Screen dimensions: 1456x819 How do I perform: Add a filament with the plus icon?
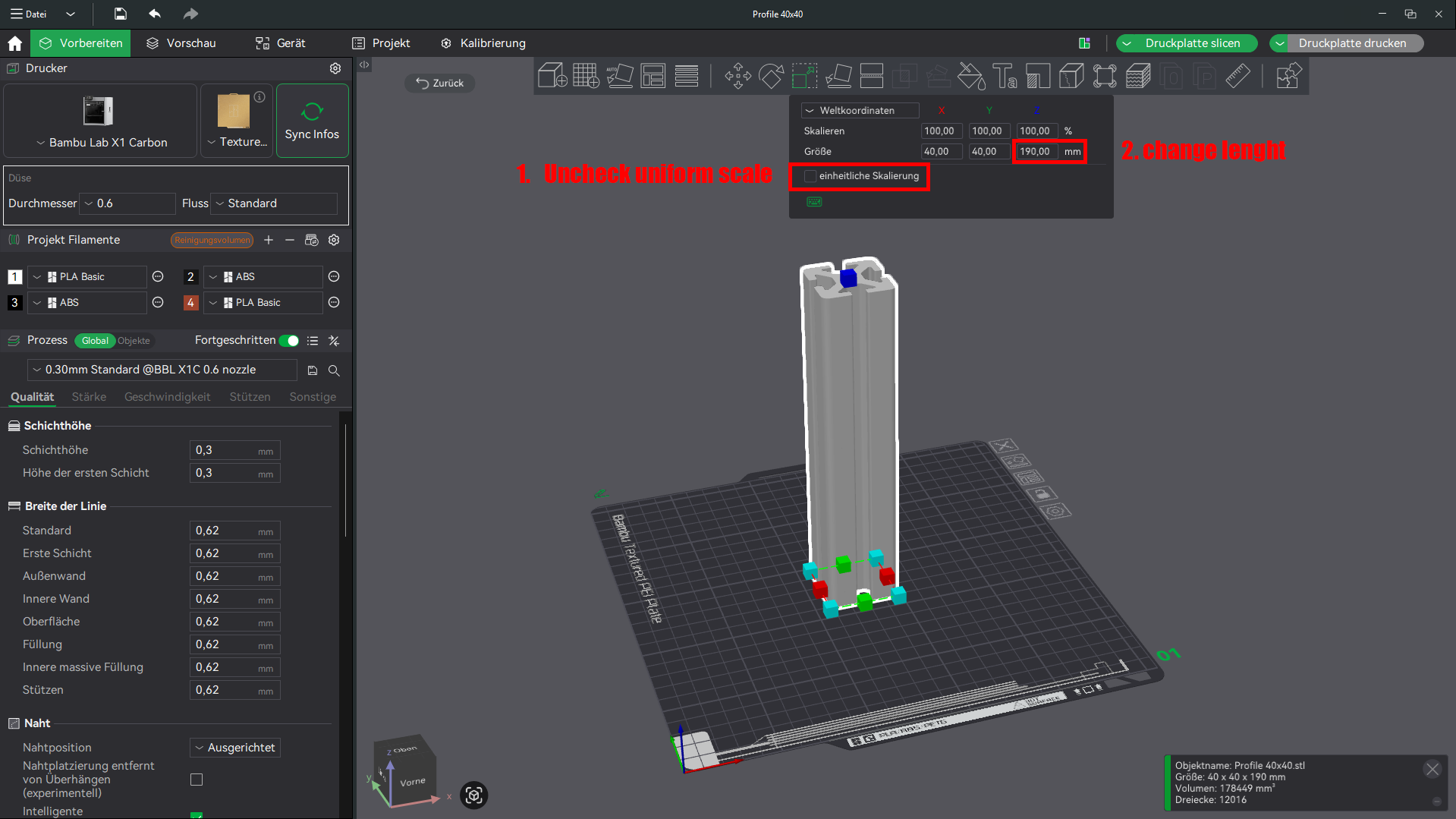(269, 240)
